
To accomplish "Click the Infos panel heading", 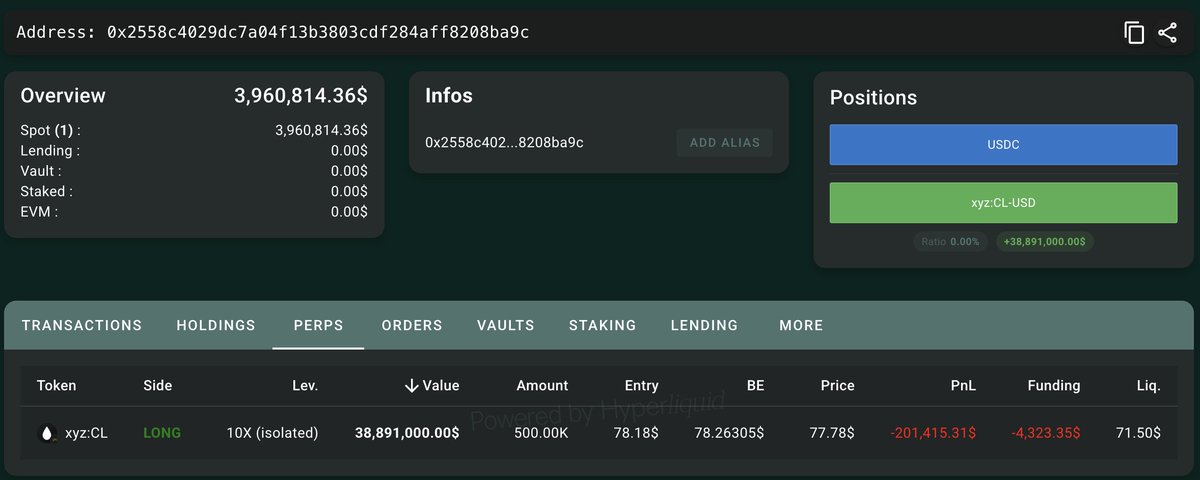I will 449,96.
